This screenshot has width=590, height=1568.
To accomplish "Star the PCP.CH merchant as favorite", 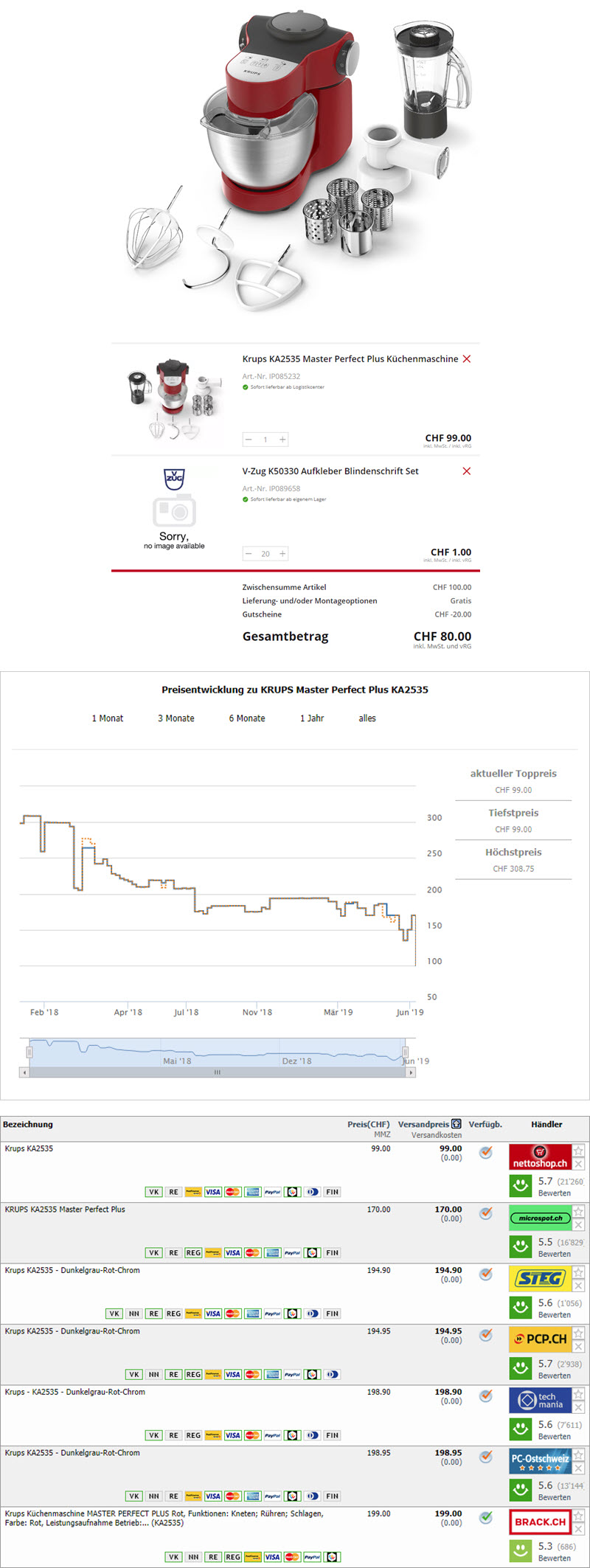I will coord(579,1333).
